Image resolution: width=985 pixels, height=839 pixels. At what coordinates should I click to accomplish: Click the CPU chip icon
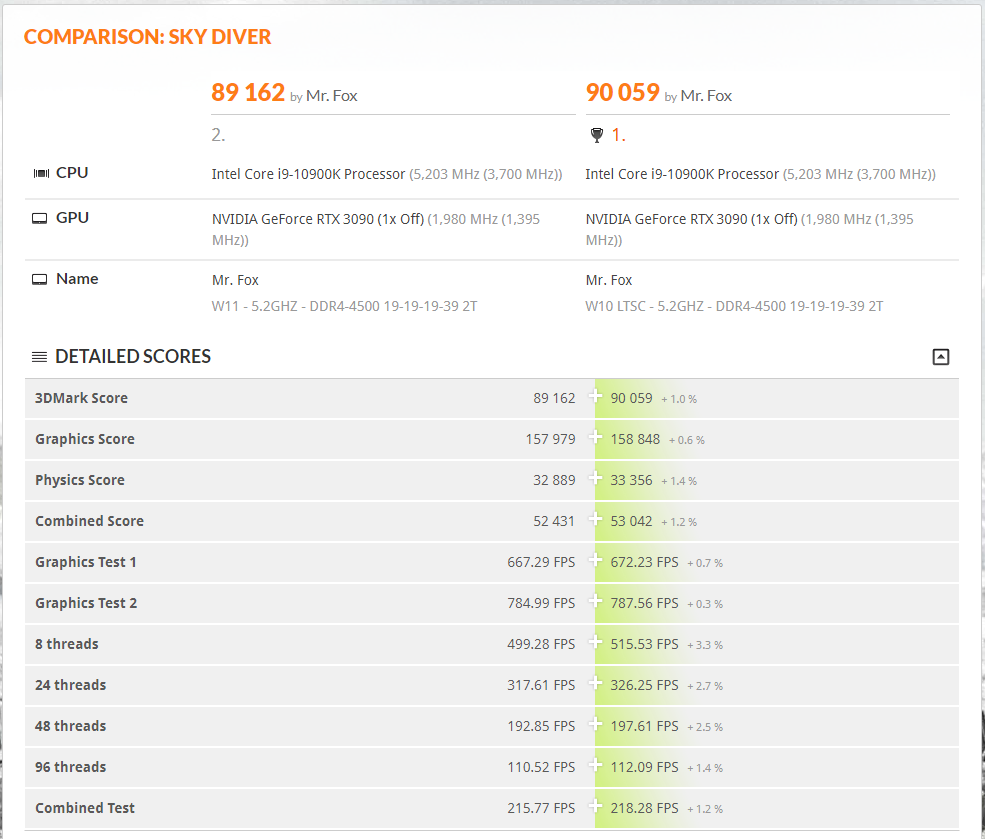click(x=41, y=173)
